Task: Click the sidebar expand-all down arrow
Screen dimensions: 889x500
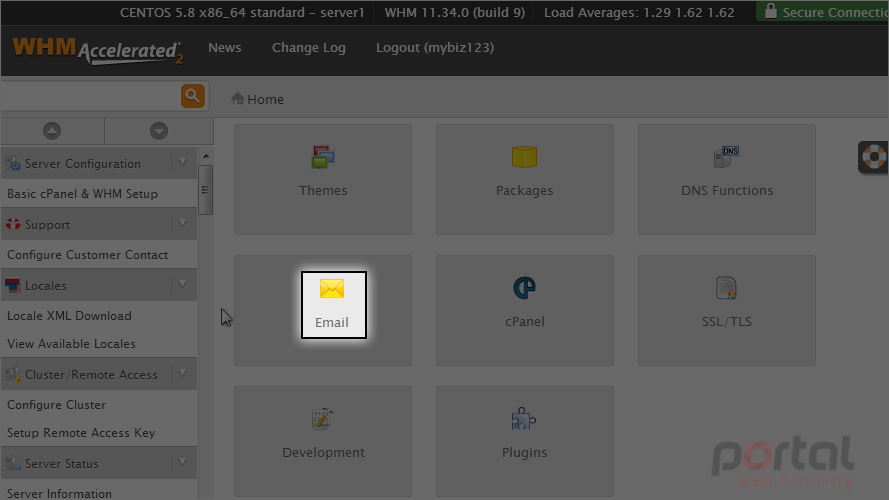Action: coord(159,131)
